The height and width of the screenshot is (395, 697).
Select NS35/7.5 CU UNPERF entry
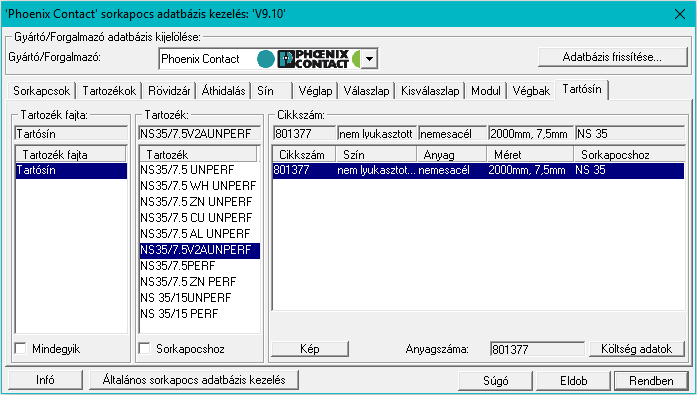pos(199,218)
